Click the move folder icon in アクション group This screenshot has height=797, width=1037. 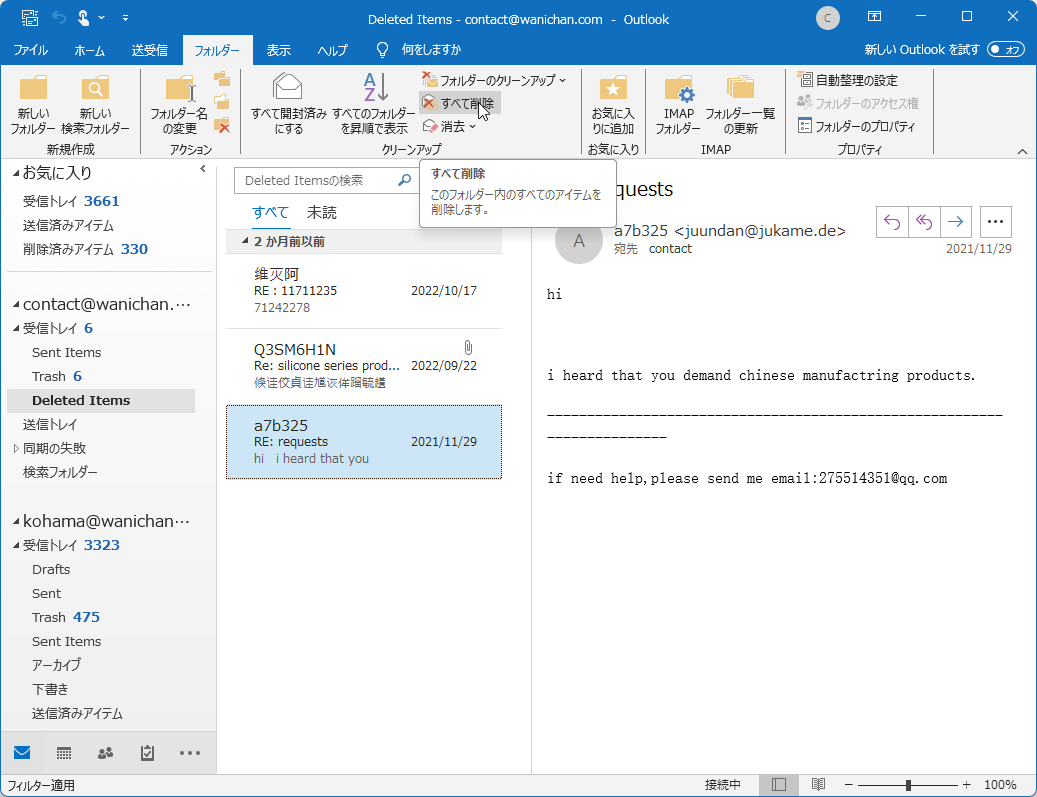click(x=223, y=103)
